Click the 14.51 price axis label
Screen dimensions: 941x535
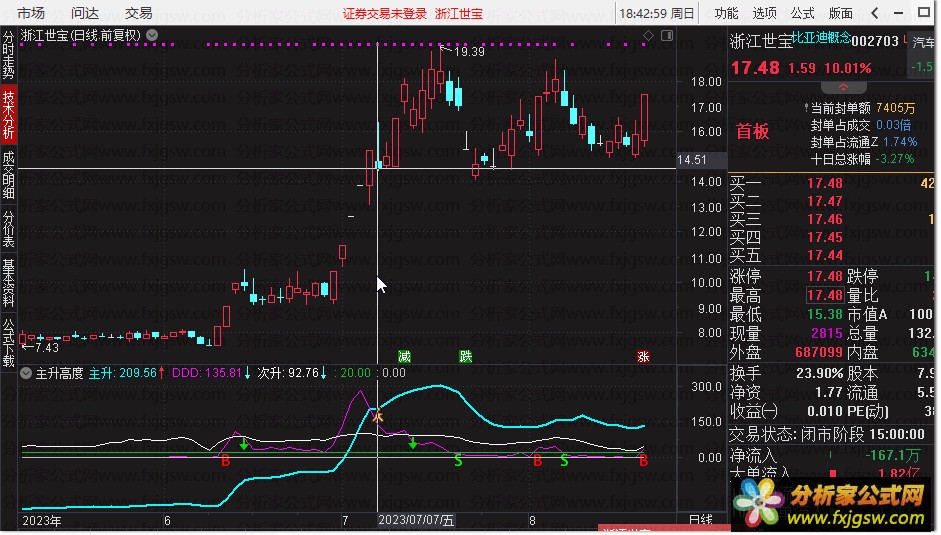(x=692, y=160)
